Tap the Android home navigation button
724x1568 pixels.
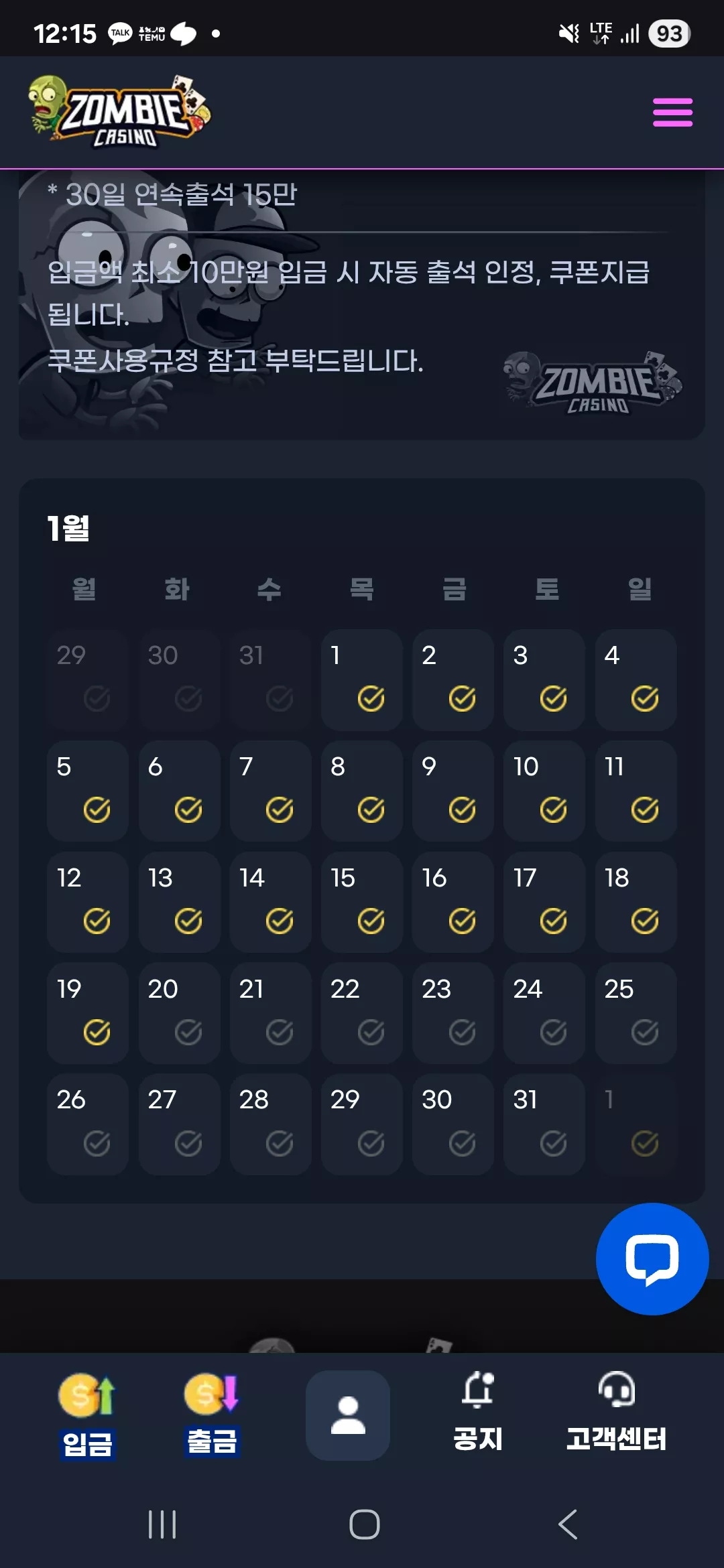pyautogui.click(x=365, y=1524)
